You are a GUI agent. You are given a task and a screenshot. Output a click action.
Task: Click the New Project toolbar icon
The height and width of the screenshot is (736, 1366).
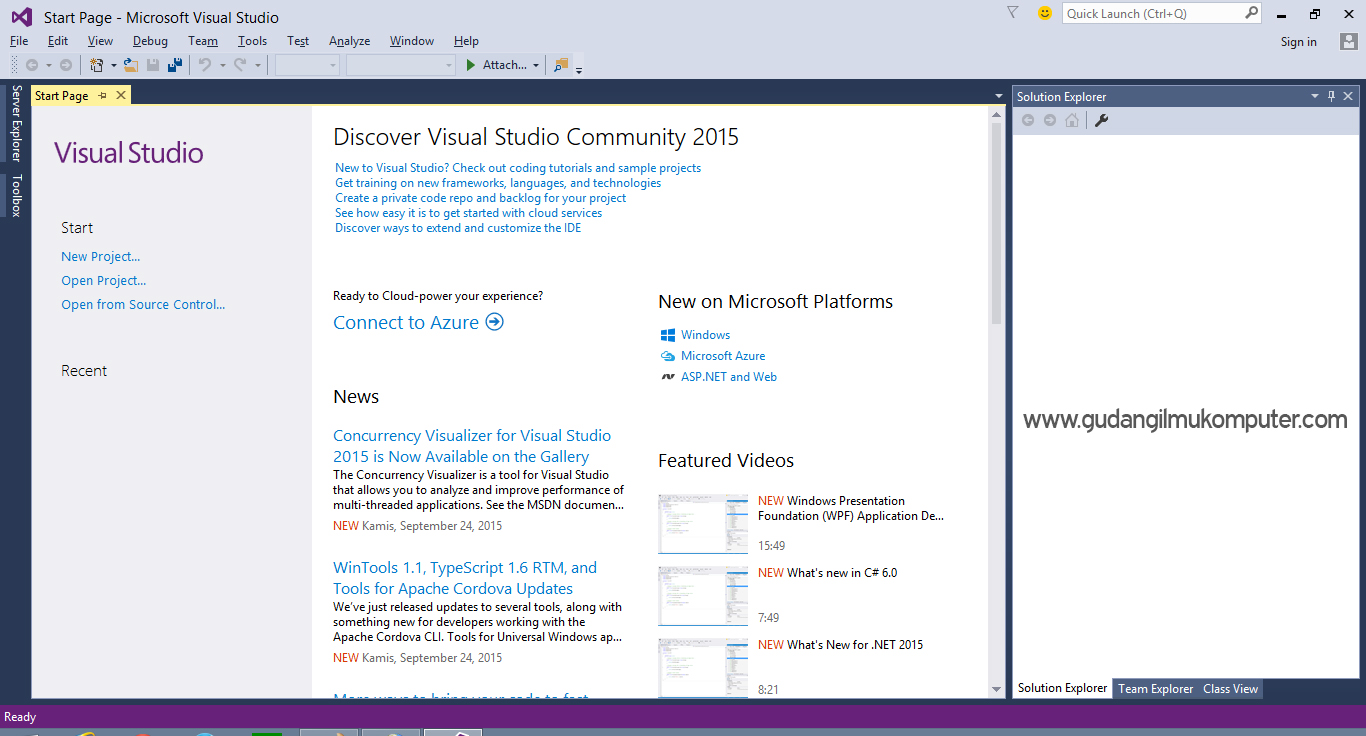point(97,65)
